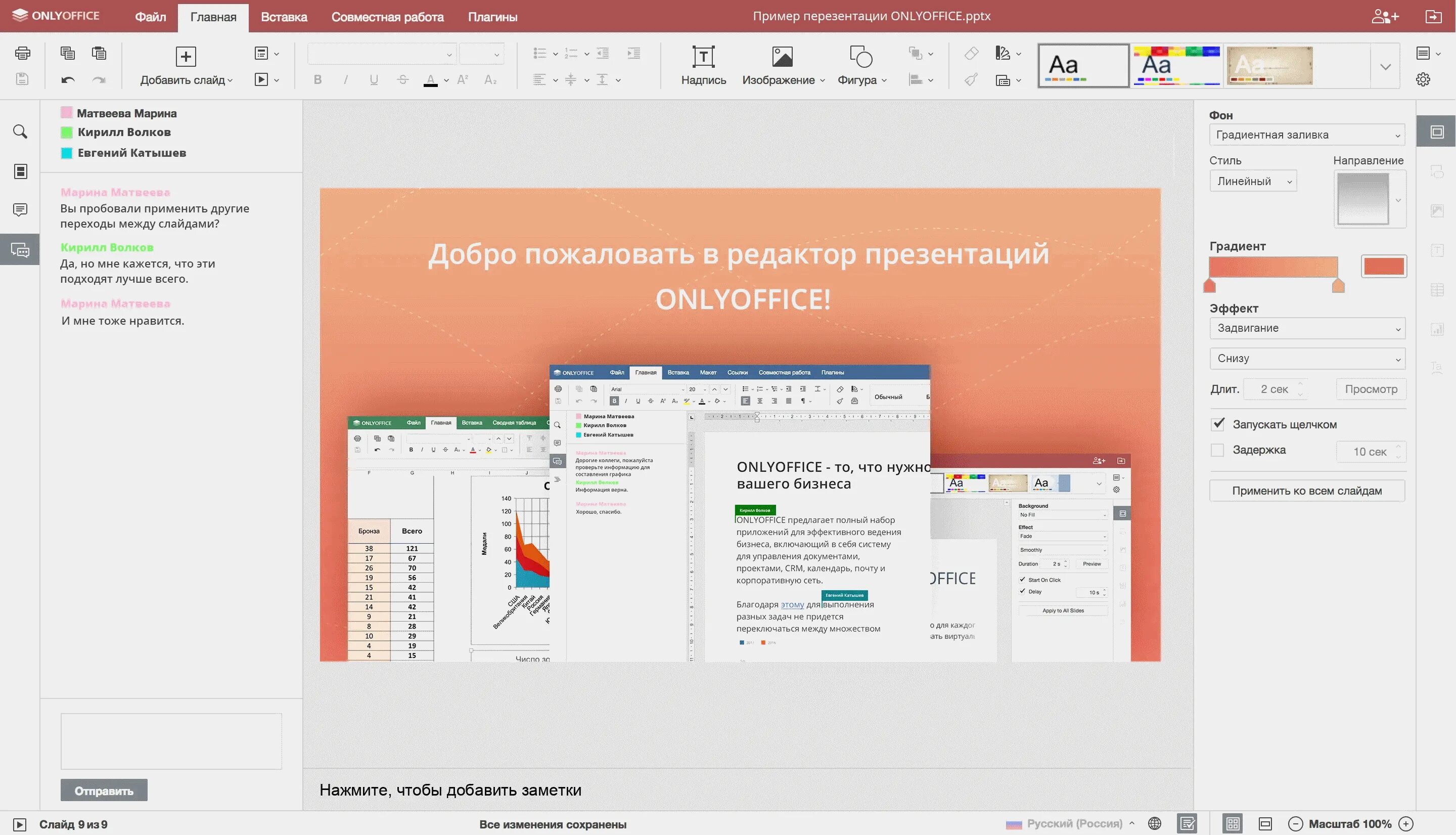Screen dimensions: 1456x835
Task: Switch to the Вставка tab
Action: [284, 17]
